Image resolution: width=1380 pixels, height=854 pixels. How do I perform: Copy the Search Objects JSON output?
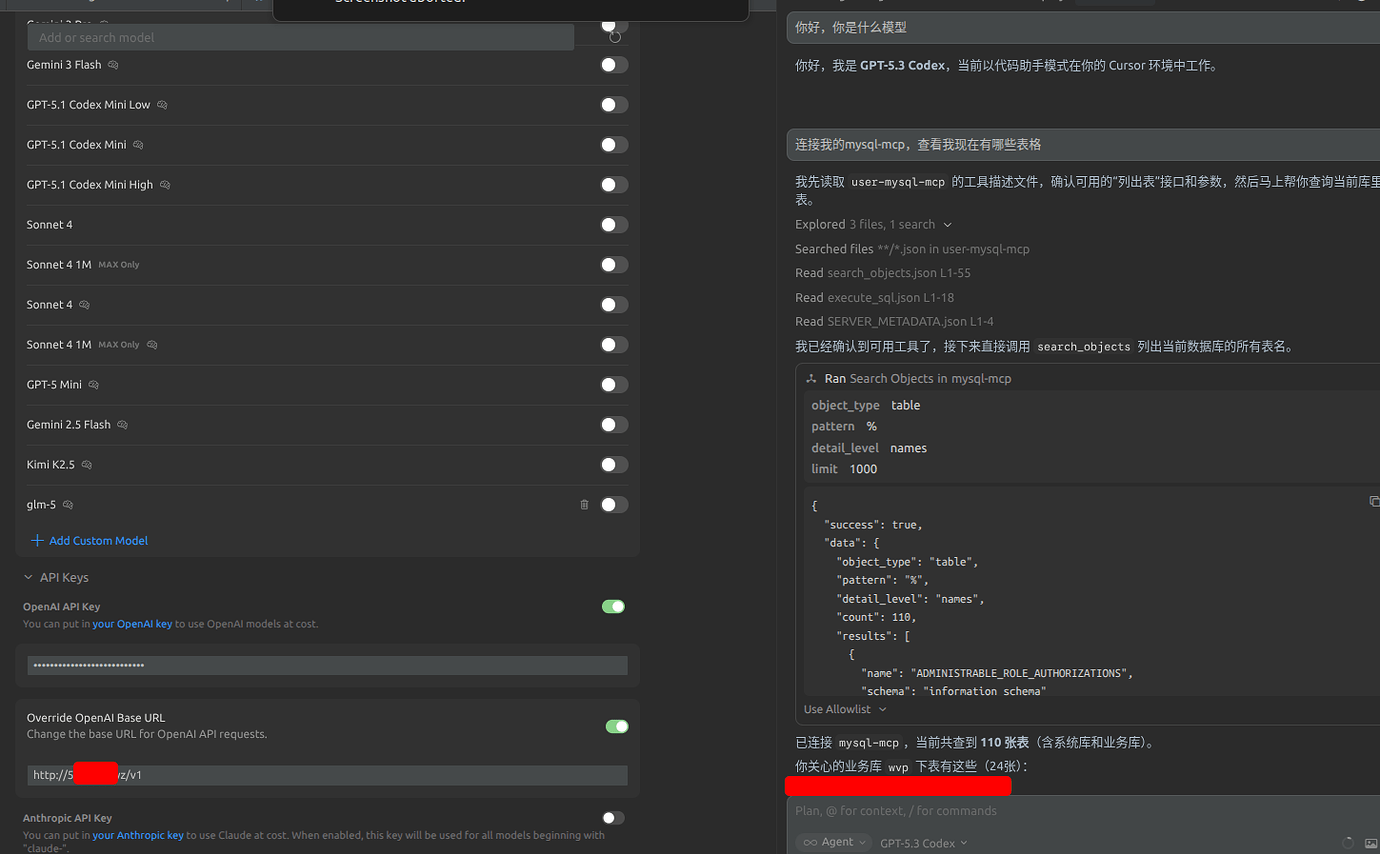1374,501
